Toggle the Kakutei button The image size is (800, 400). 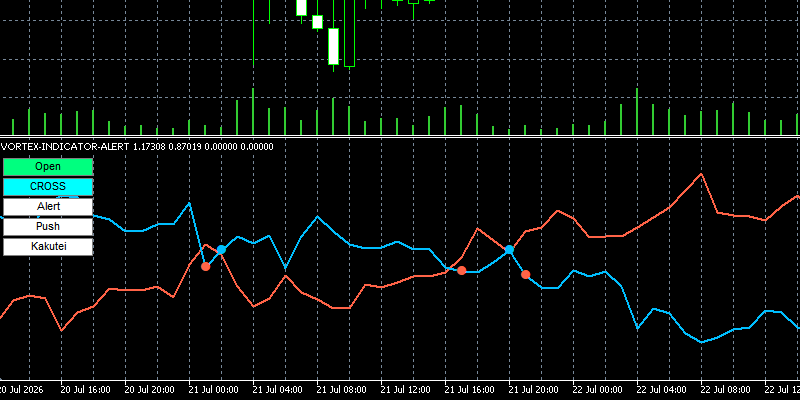click(x=48, y=246)
